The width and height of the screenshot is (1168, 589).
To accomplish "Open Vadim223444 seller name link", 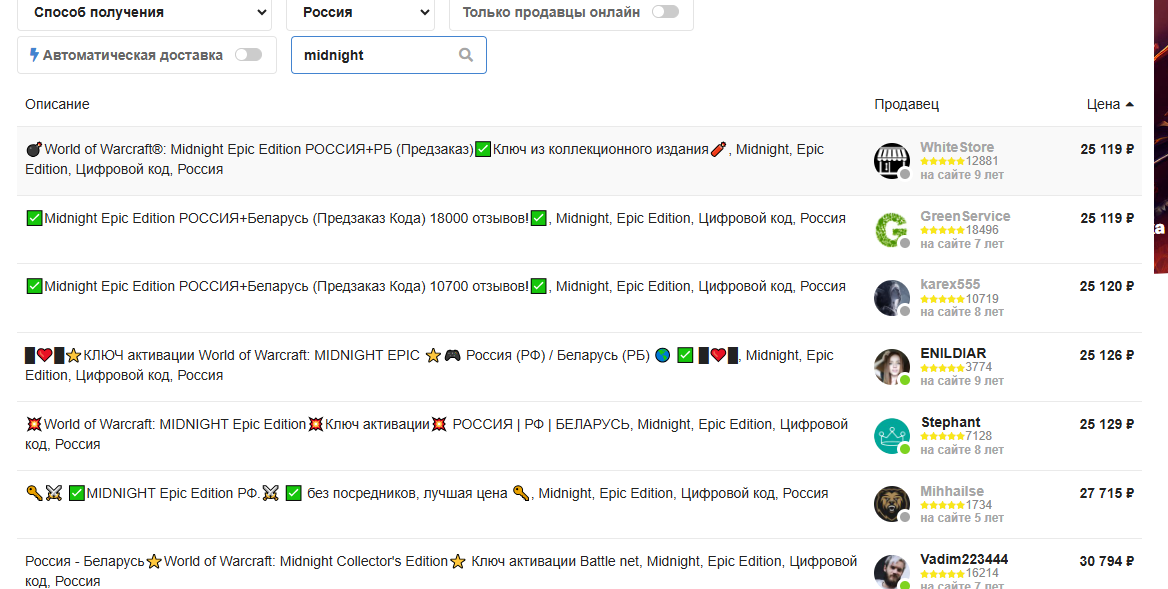I will [x=964, y=559].
